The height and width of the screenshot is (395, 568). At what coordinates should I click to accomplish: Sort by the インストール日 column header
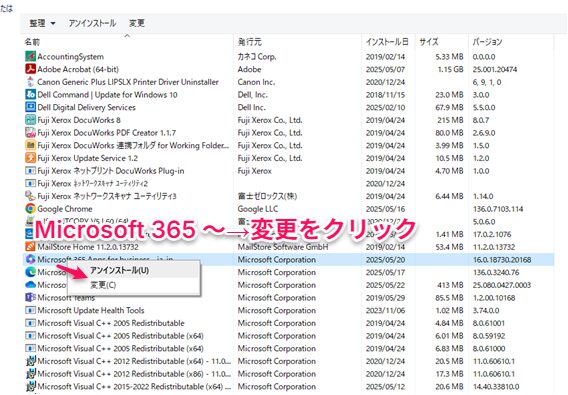tap(387, 42)
